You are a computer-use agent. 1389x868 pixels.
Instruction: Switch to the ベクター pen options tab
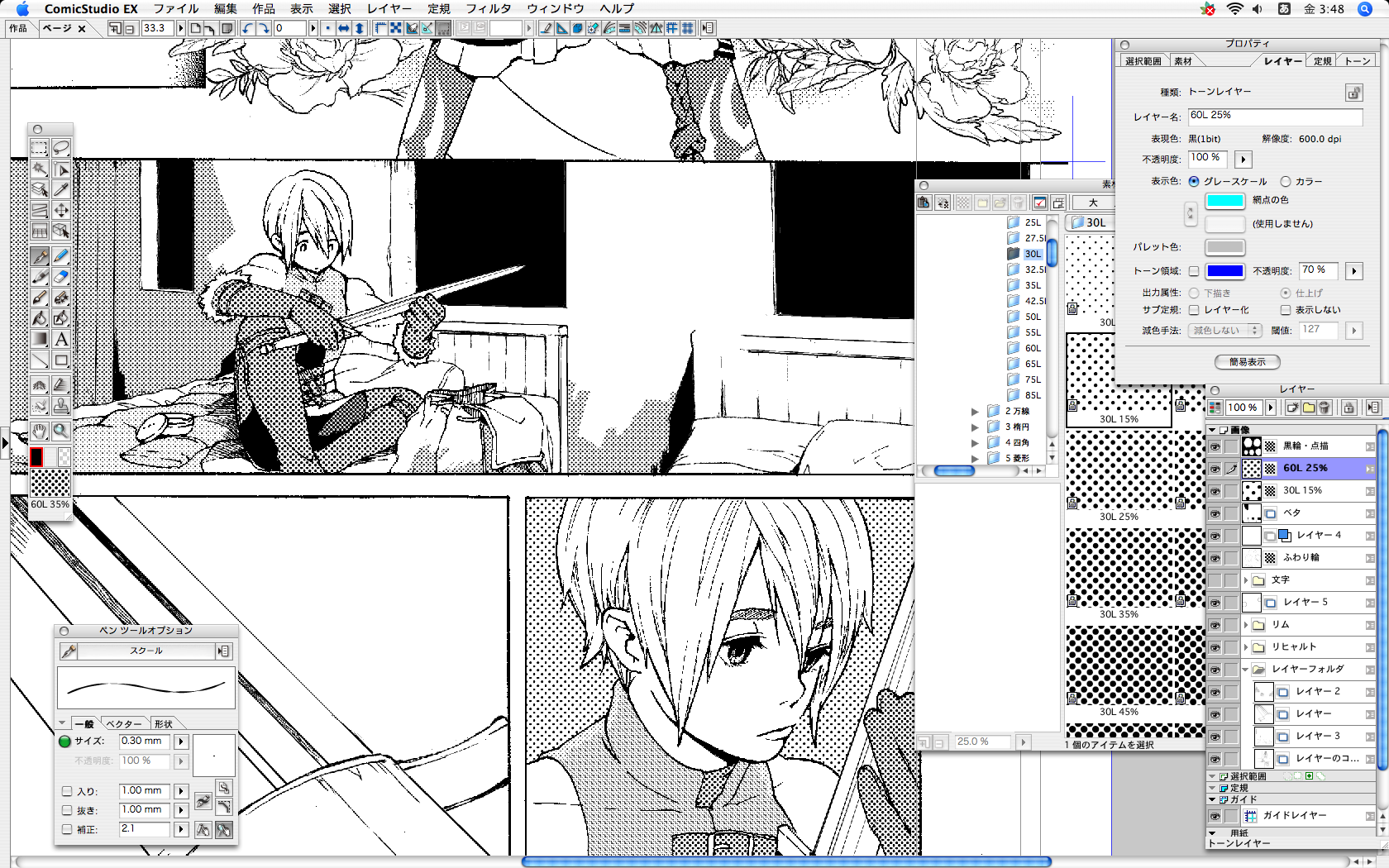[124, 724]
